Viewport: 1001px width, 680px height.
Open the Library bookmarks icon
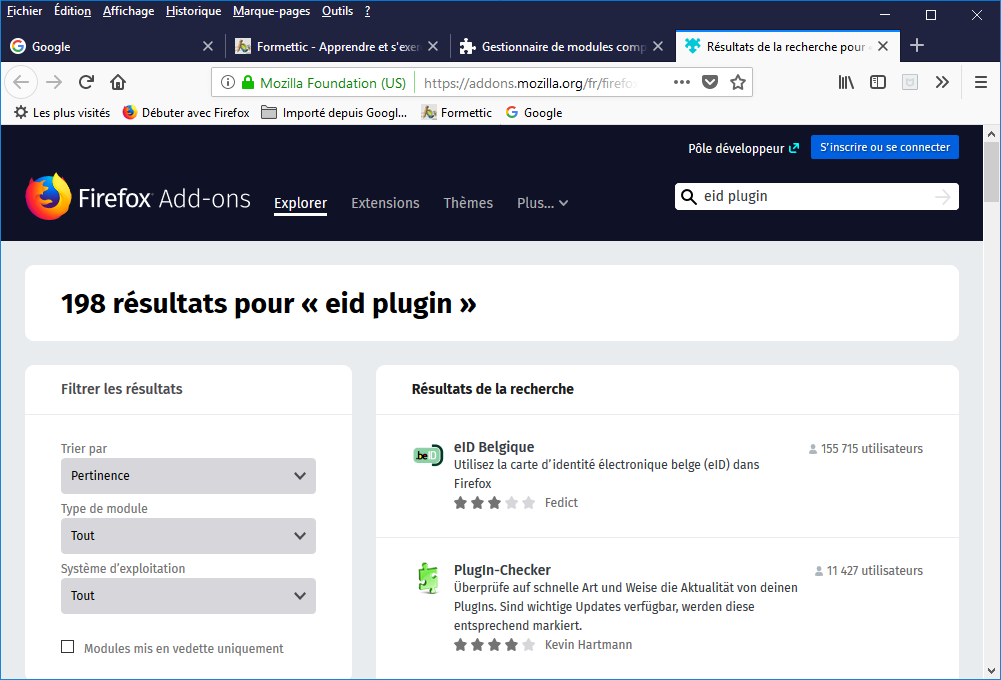click(x=846, y=82)
